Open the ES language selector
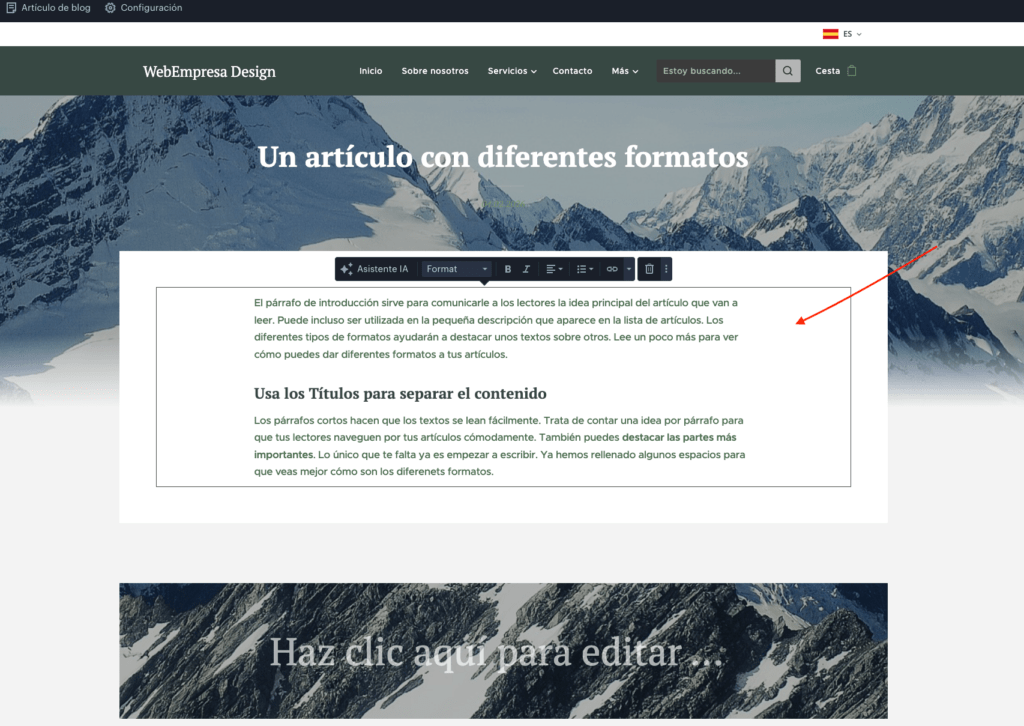 click(842, 34)
